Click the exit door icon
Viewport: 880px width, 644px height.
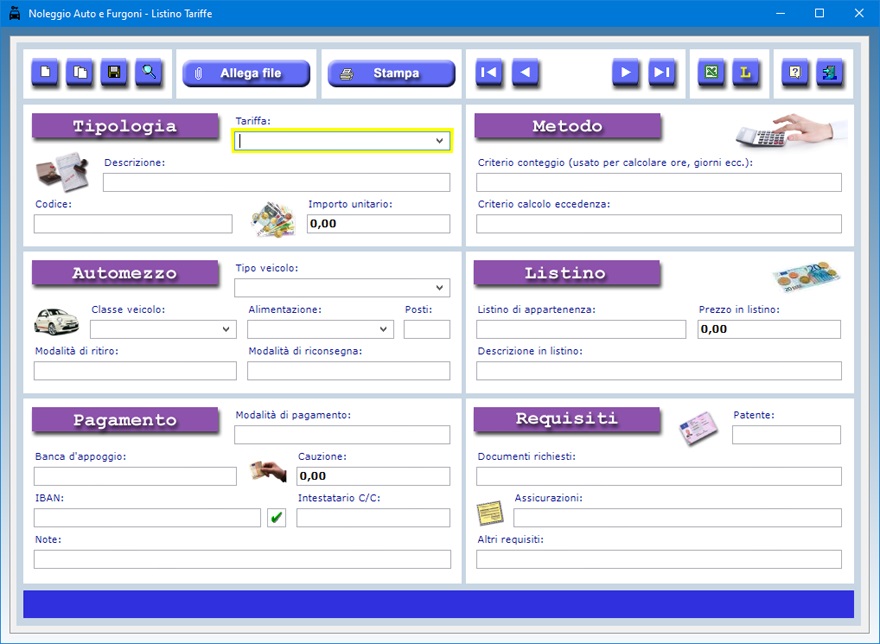tap(830, 73)
